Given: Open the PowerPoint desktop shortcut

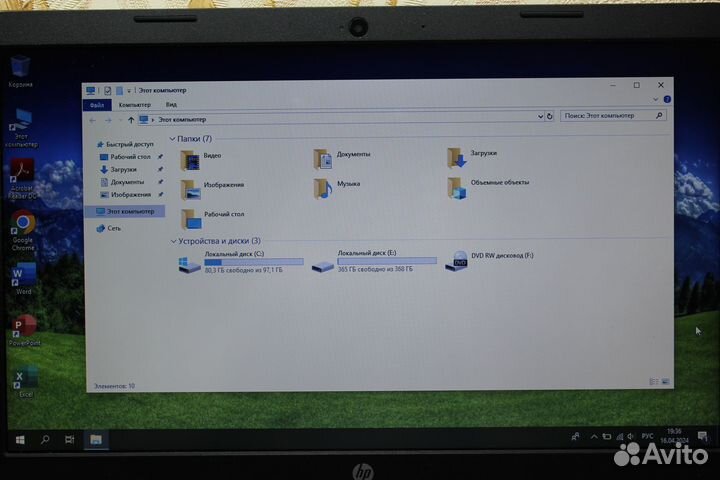Looking at the screenshot, I should click(24, 330).
